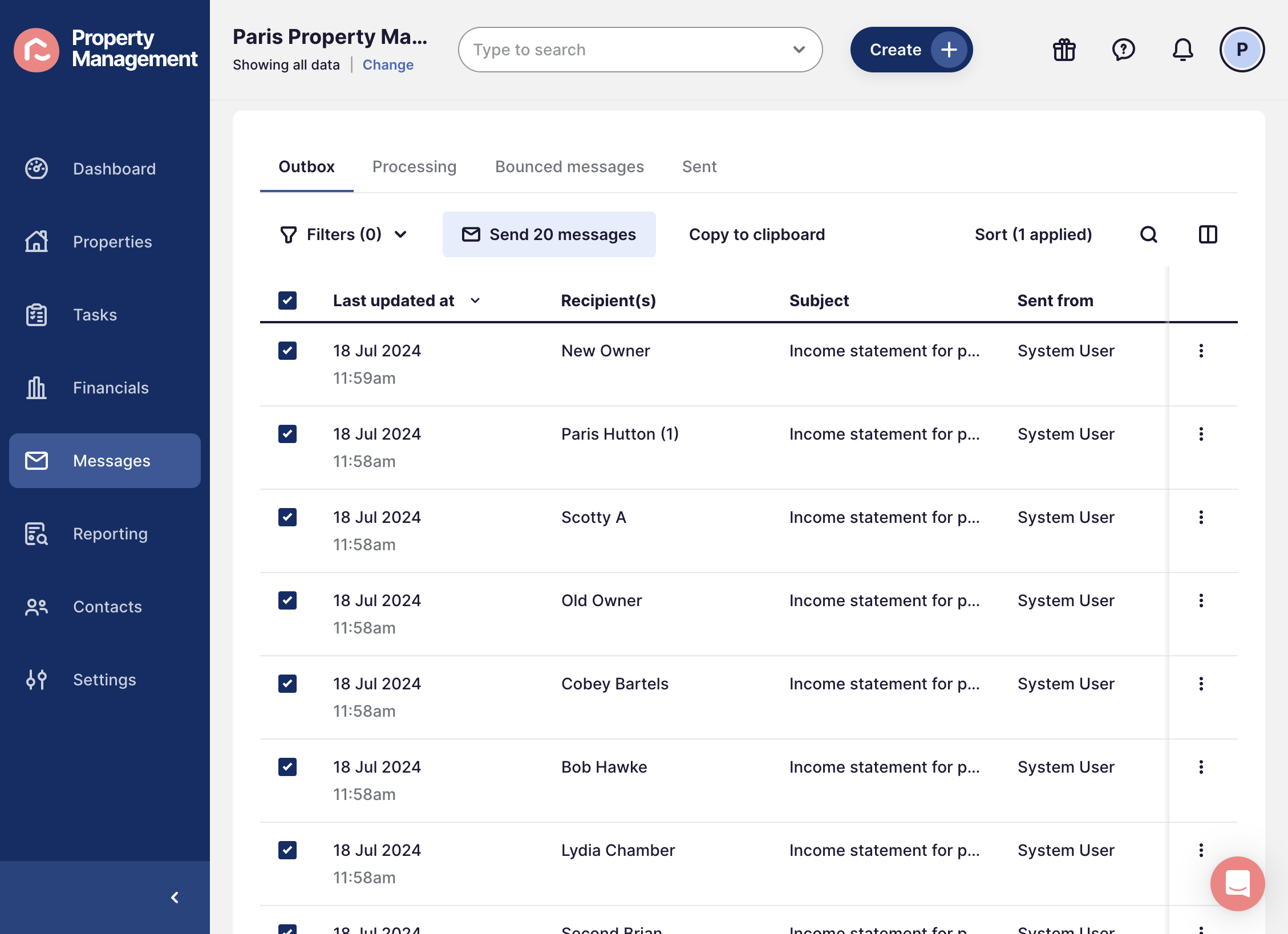Screen dimensions: 1288x934
Task: Sort by Last updated at column
Action: click(407, 300)
